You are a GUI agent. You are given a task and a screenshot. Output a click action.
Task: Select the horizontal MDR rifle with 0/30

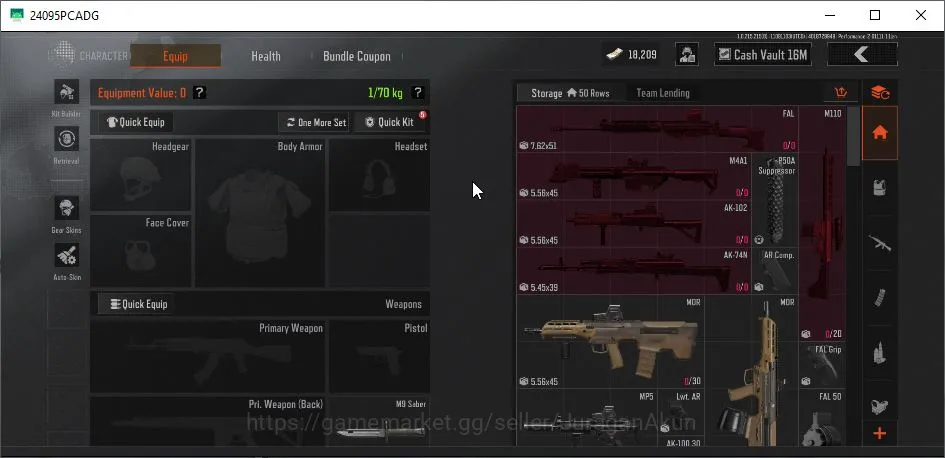click(611, 341)
